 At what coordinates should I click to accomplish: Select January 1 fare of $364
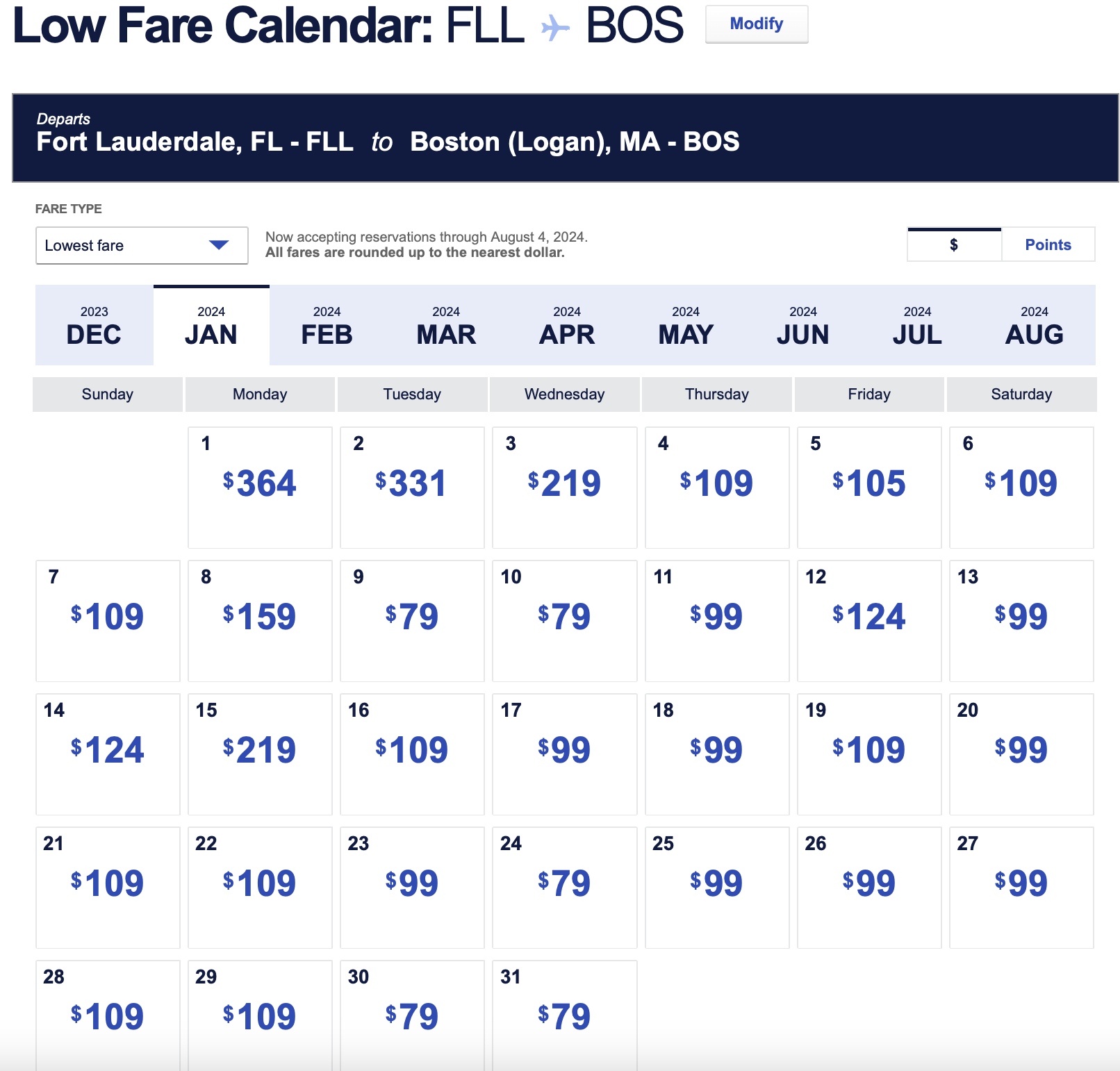(260, 484)
